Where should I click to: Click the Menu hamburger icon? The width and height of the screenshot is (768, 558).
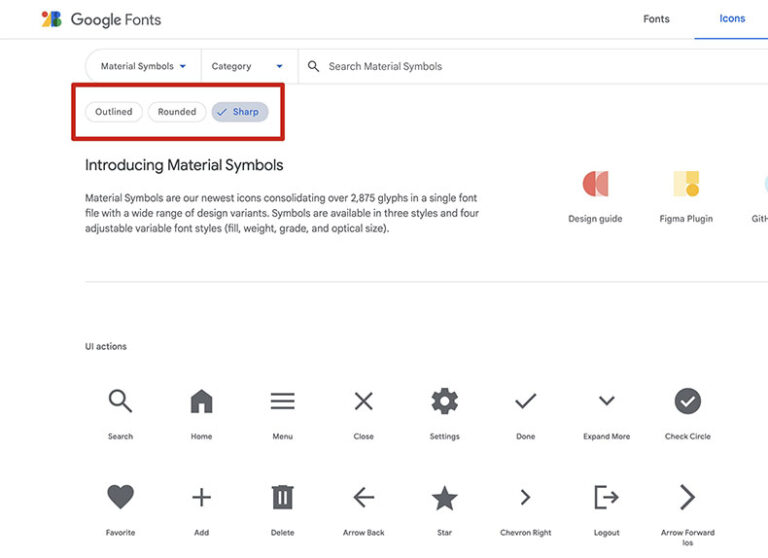282,402
